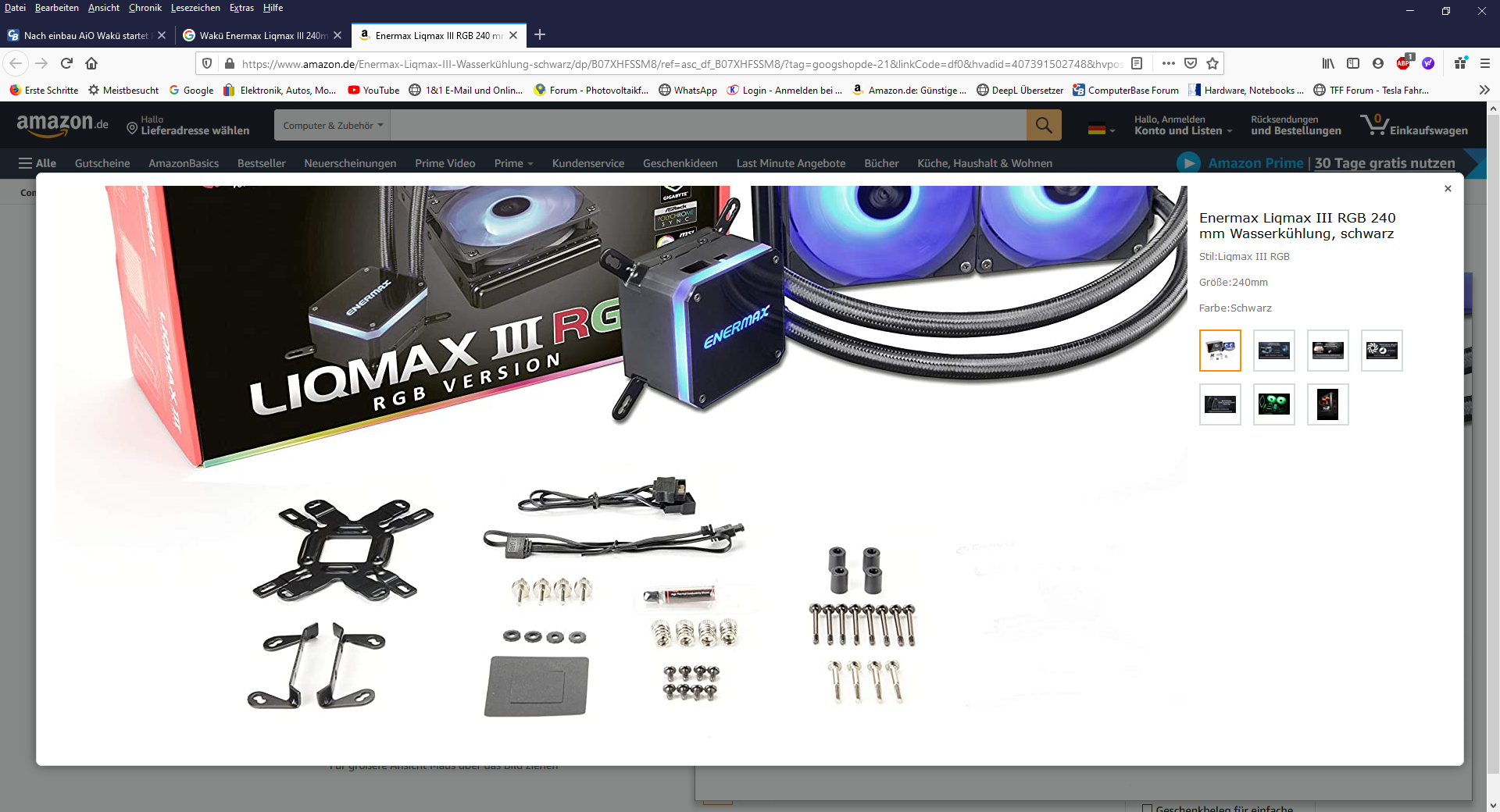Viewport: 1500px width, 812px height.
Task: Select the vertical PC case thumbnail
Action: click(x=1328, y=404)
